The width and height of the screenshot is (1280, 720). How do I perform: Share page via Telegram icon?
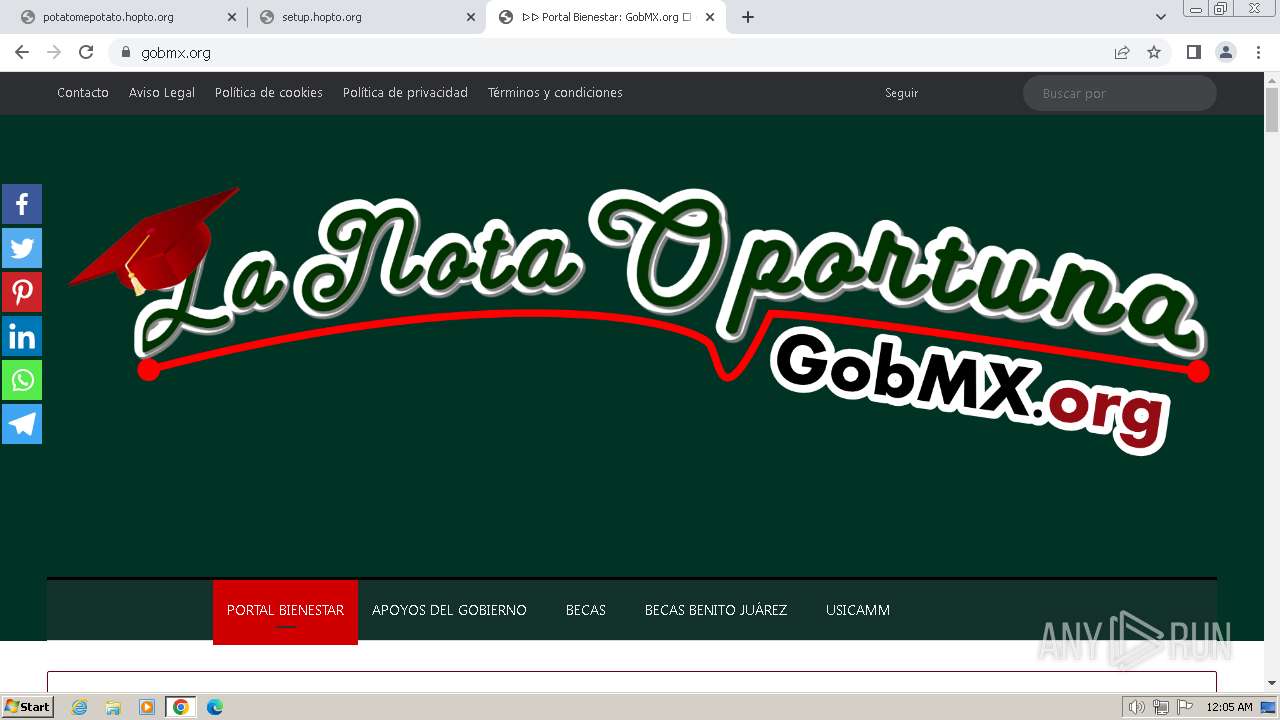(22, 424)
